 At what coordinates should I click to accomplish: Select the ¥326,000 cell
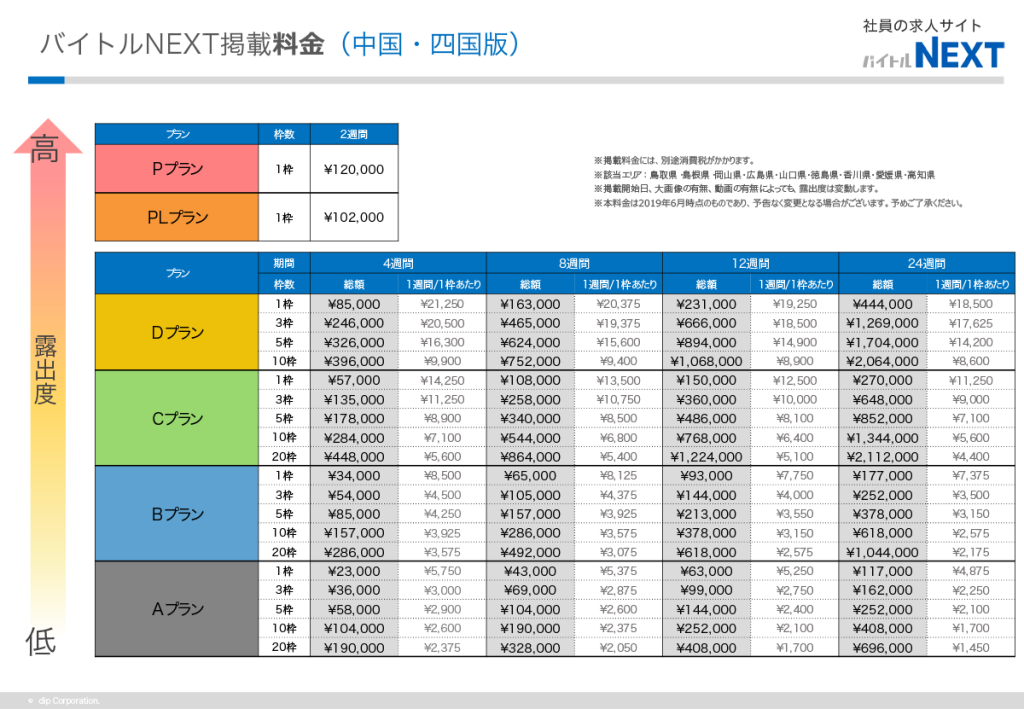pos(354,342)
